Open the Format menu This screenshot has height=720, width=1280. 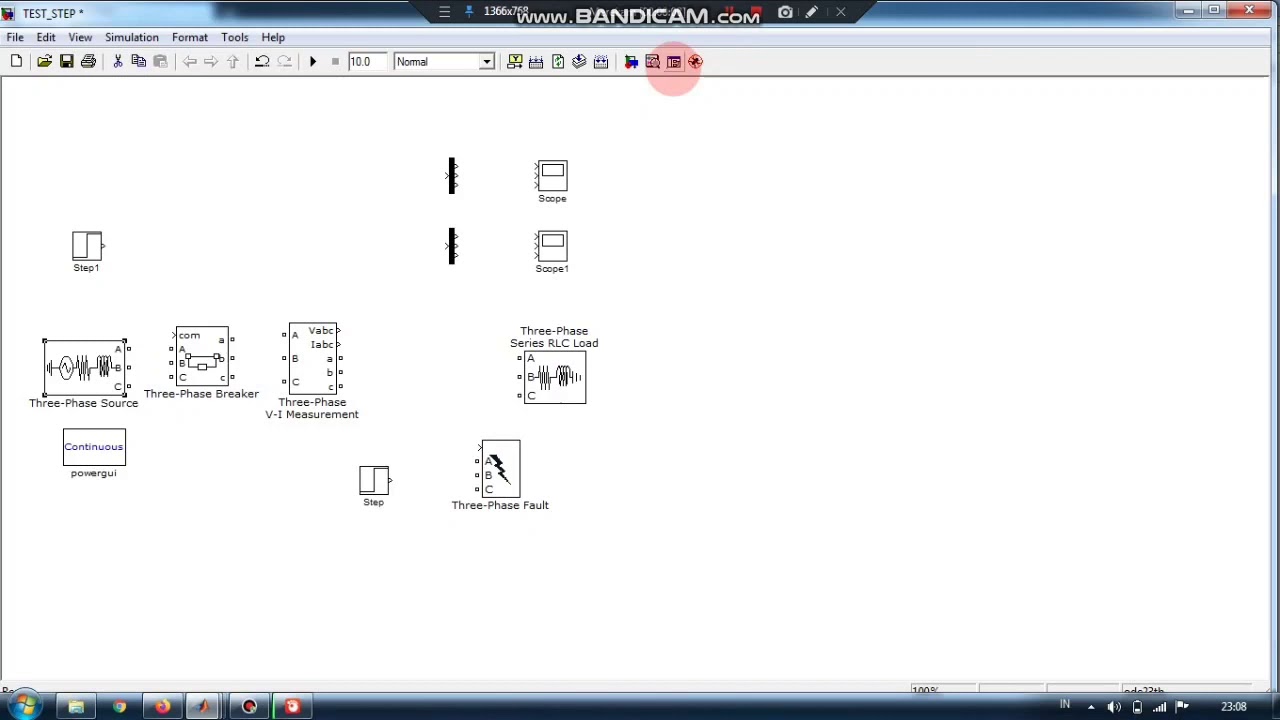coord(190,37)
